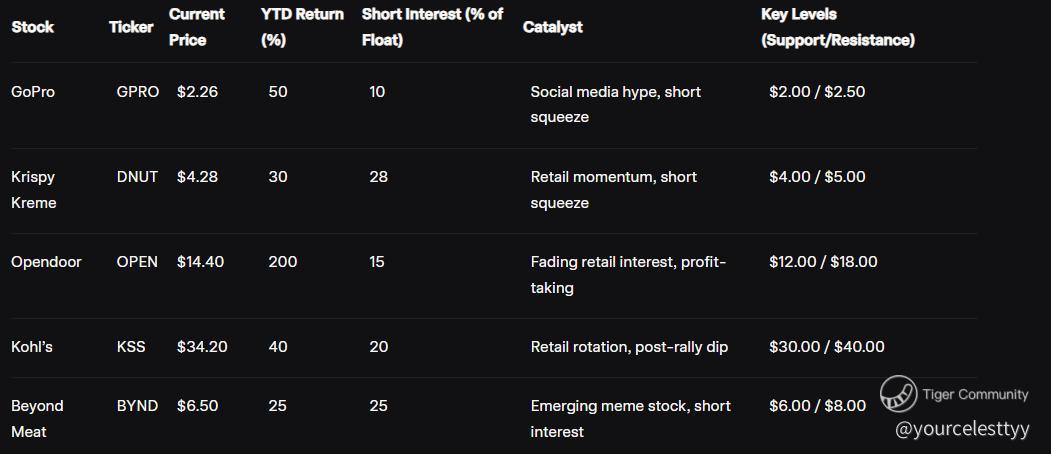Select Kohl's current price $34.20
The image size is (1051, 454).
[202, 347]
